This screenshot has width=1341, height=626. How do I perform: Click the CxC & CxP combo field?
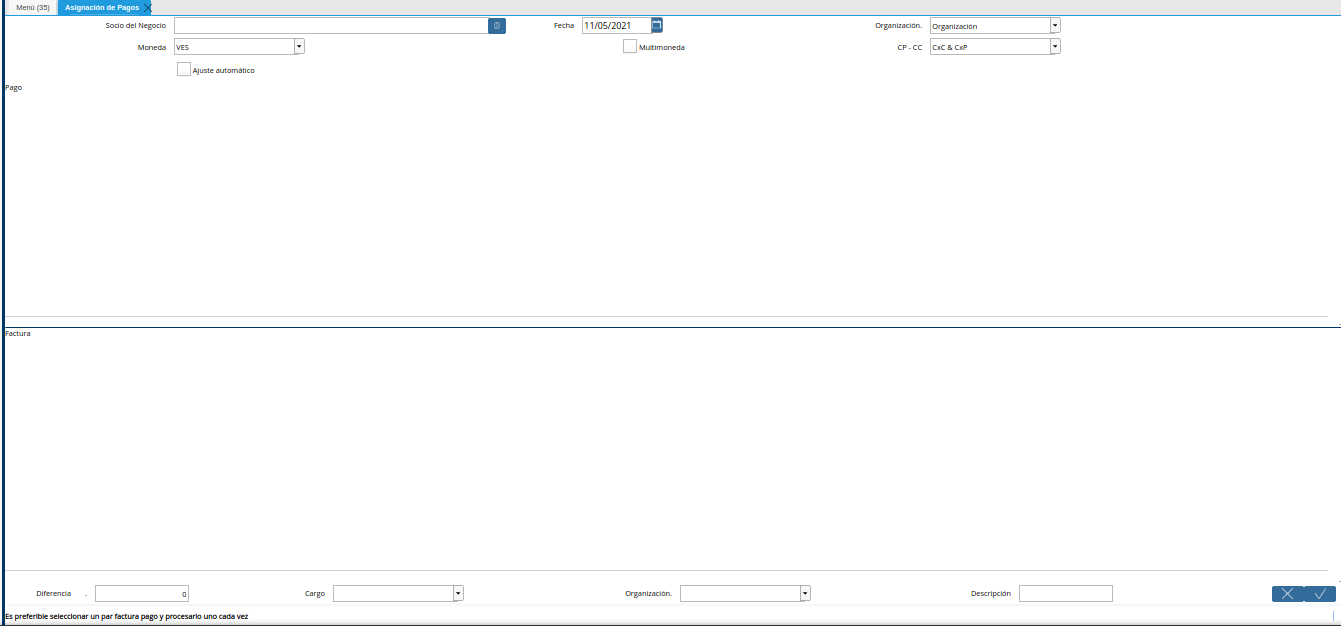tap(990, 46)
